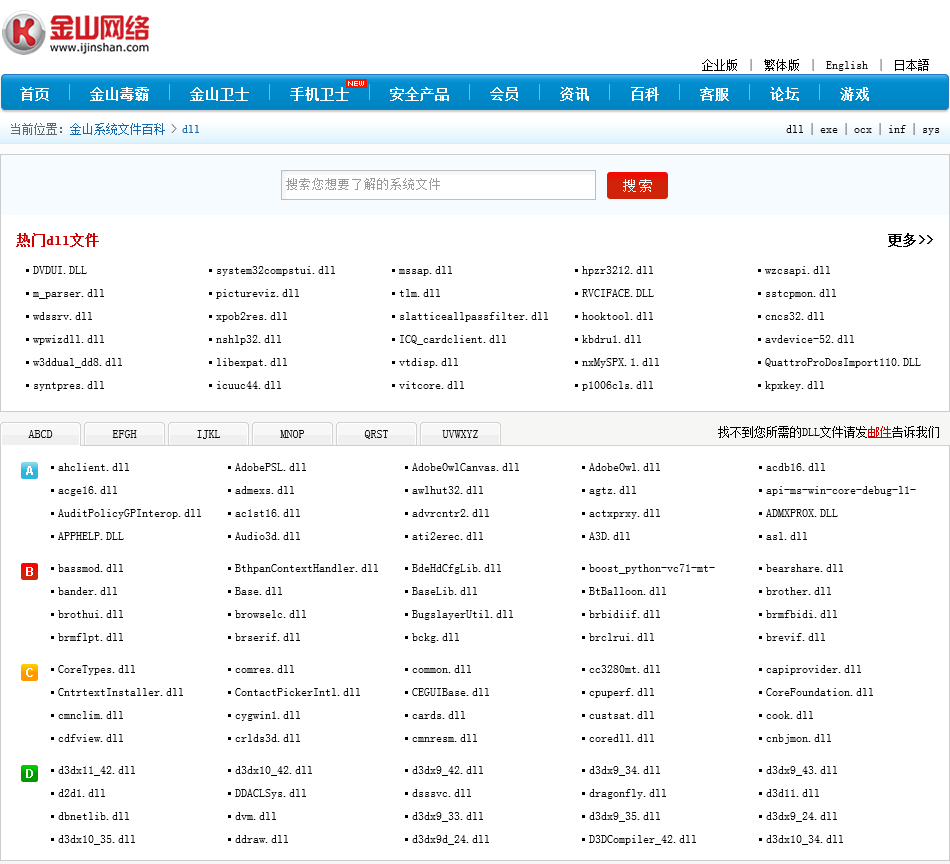Open ContactPickerIntl.dll link

(x=297, y=693)
